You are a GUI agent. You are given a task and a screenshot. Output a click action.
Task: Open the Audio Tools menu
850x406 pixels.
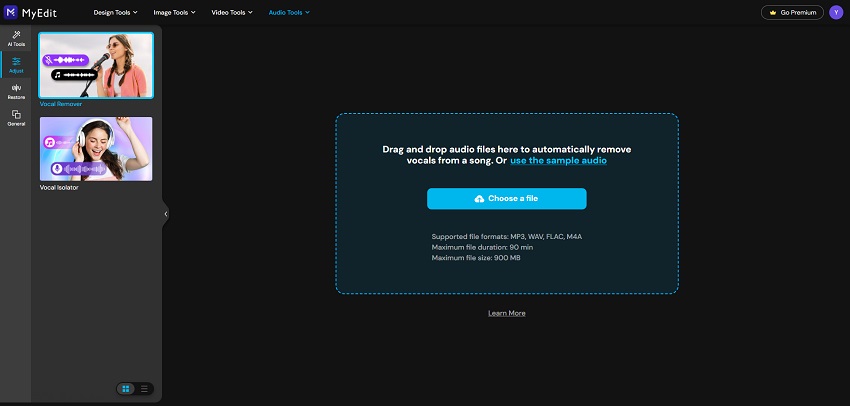(289, 12)
